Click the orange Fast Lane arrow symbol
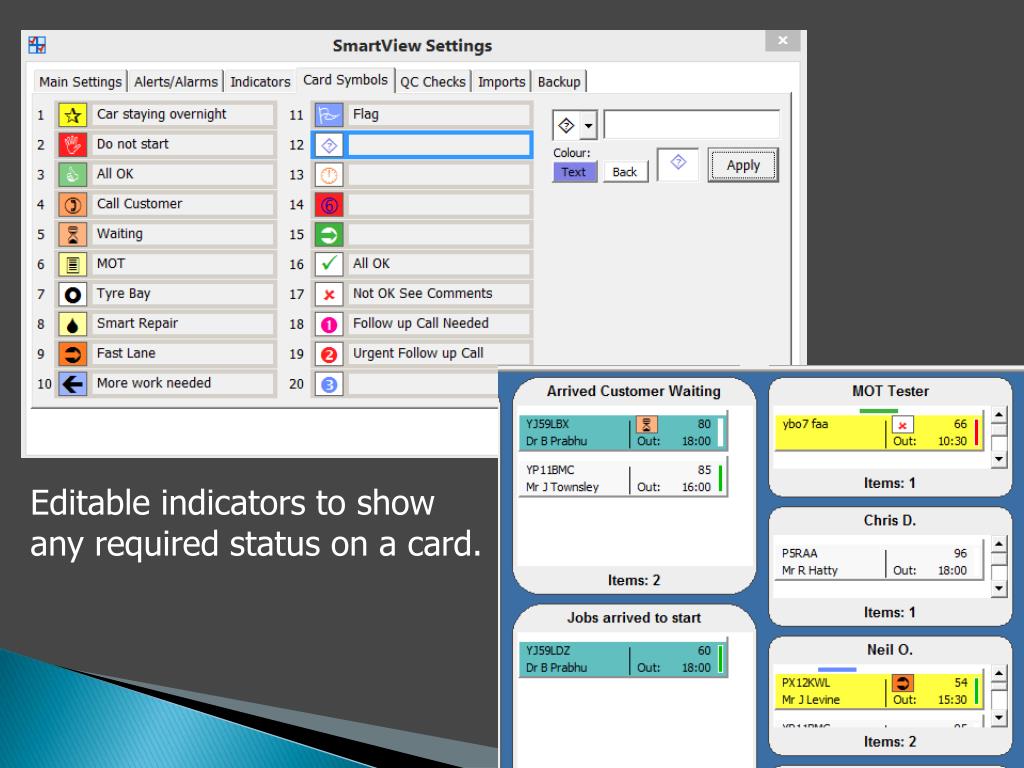This screenshot has width=1024, height=768. coord(72,354)
